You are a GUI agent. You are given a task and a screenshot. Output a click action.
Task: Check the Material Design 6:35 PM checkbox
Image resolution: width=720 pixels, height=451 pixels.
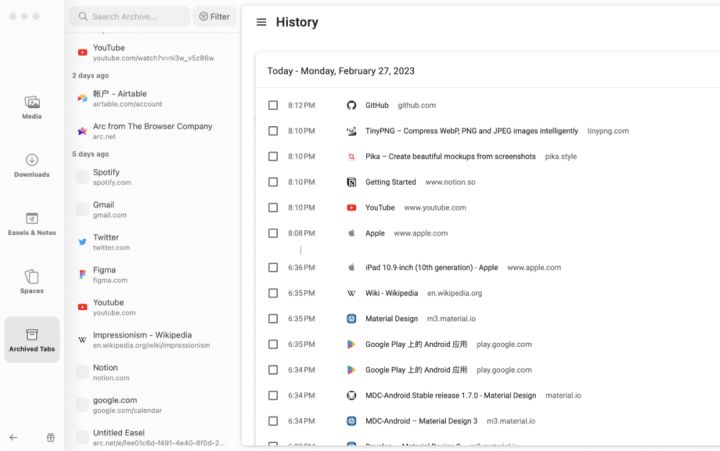click(x=273, y=319)
